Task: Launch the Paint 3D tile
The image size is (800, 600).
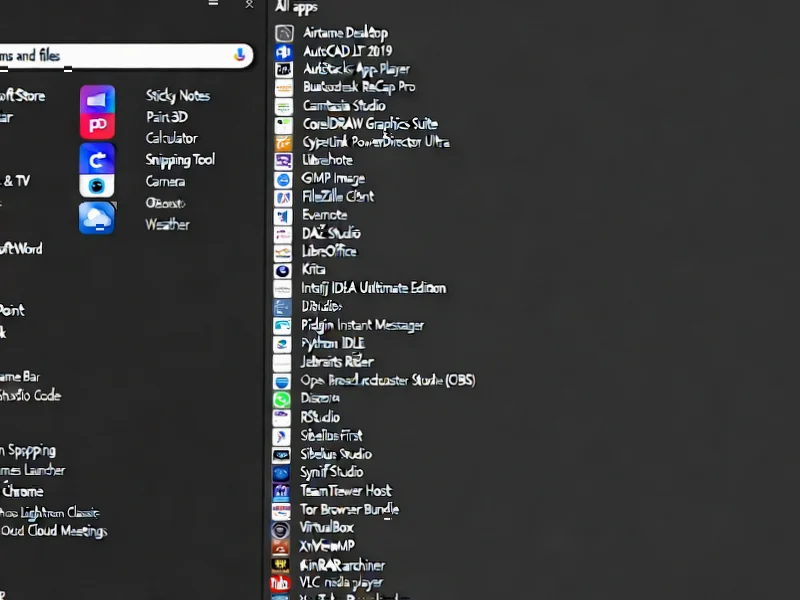Action: point(168,116)
